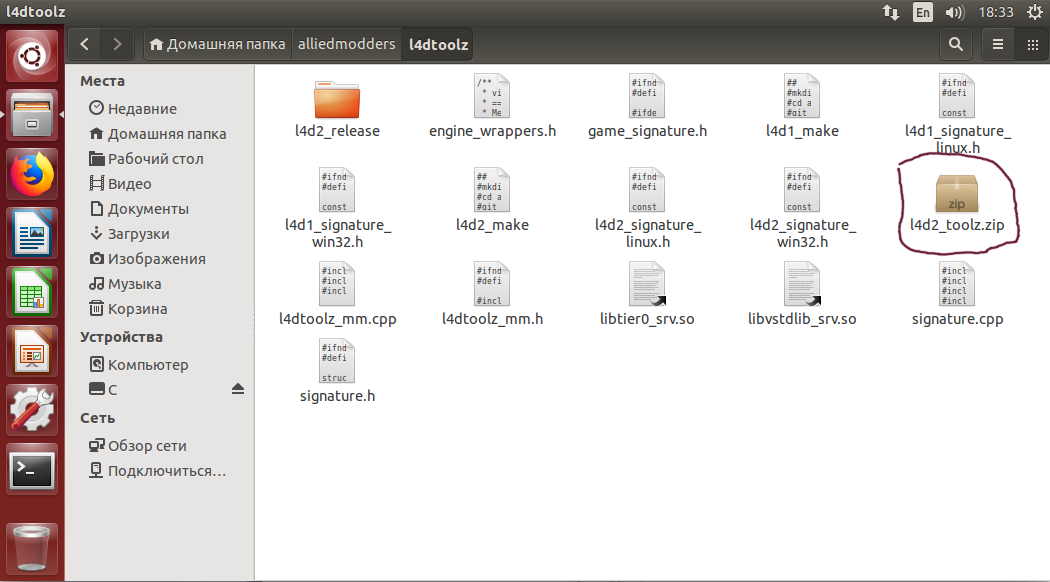This screenshot has width=1050, height=582.
Task: Select the l4d2_toolz.zip archive icon
Action: point(956,194)
